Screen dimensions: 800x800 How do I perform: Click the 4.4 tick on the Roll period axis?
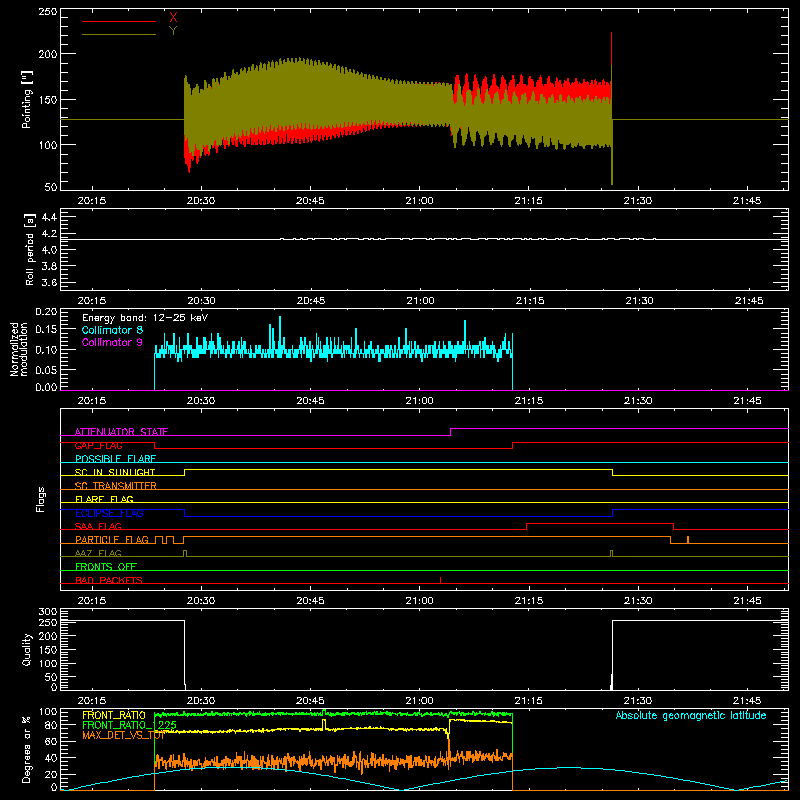(x=49, y=217)
